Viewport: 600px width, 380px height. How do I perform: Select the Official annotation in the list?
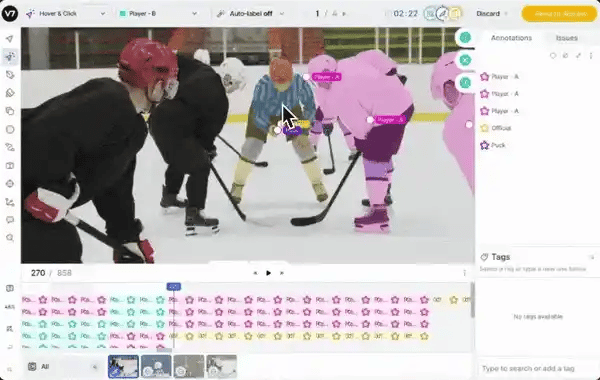[496, 128]
